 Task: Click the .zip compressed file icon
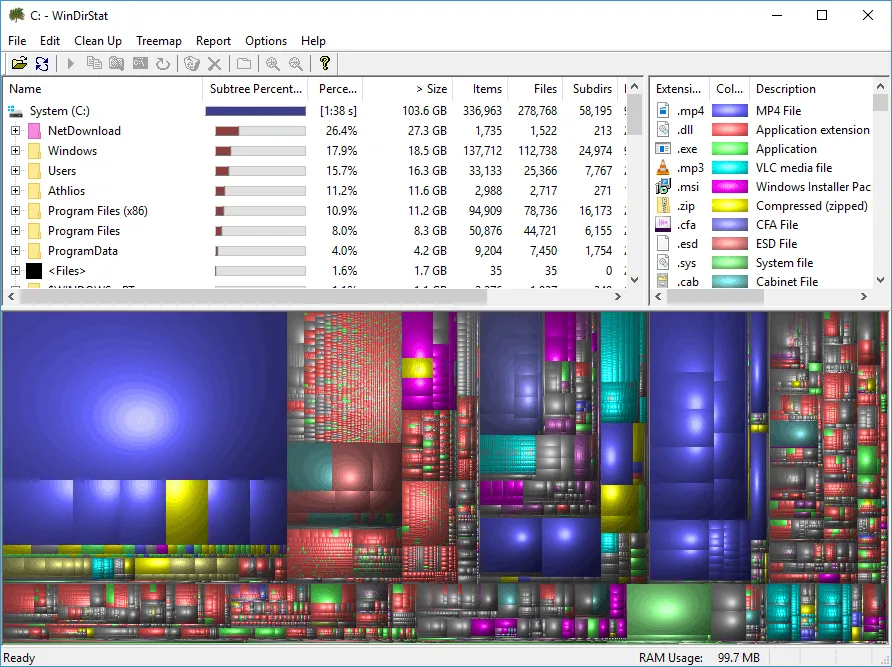click(663, 205)
